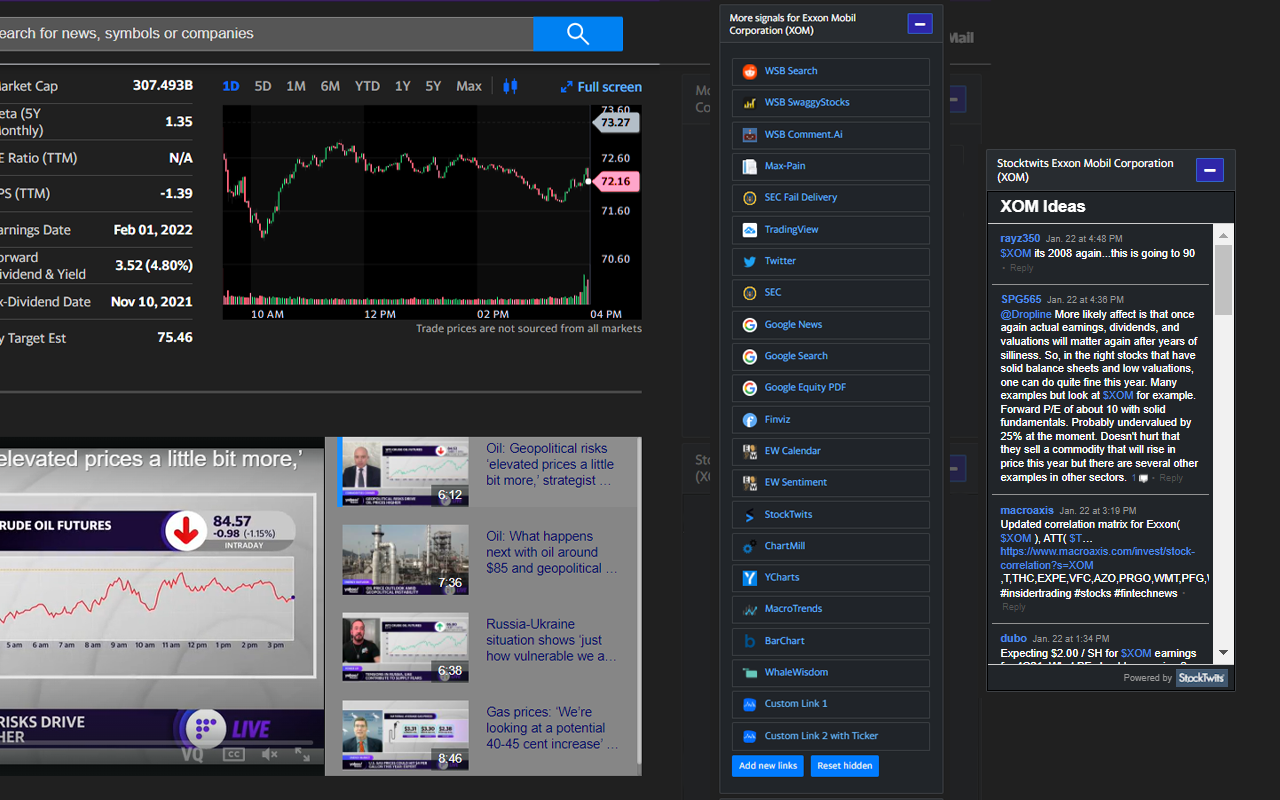Screen dimensions: 1280x800
Task: Toggle candlestick chart type icon
Action: 510,86
